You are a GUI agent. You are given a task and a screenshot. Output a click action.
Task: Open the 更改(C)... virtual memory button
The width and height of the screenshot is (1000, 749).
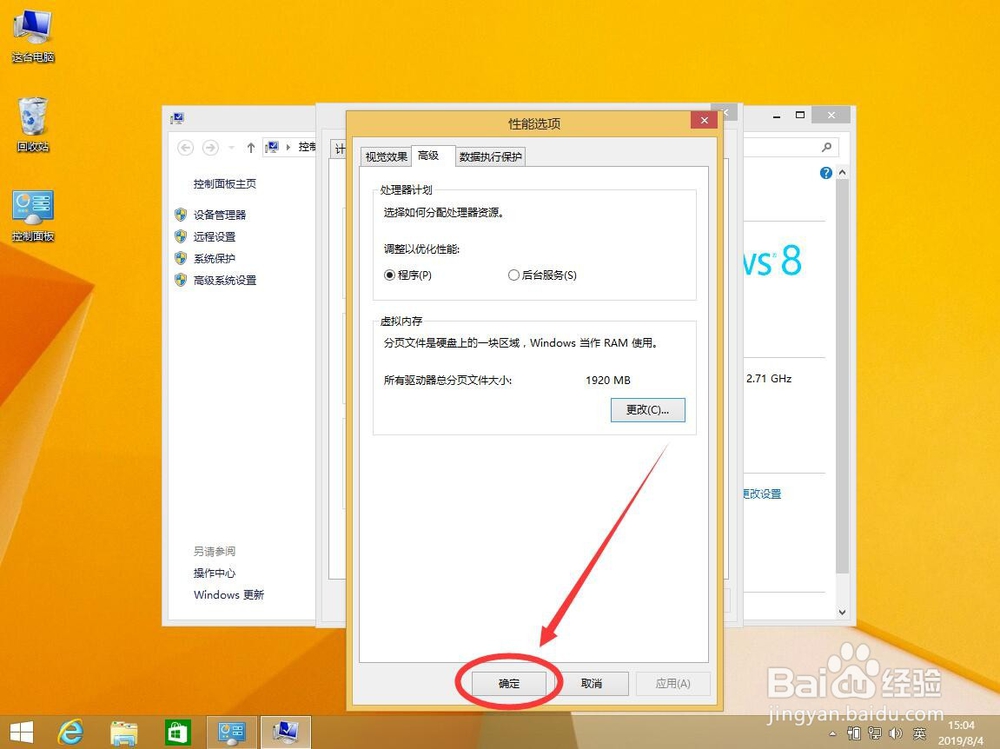pos(647,410)
